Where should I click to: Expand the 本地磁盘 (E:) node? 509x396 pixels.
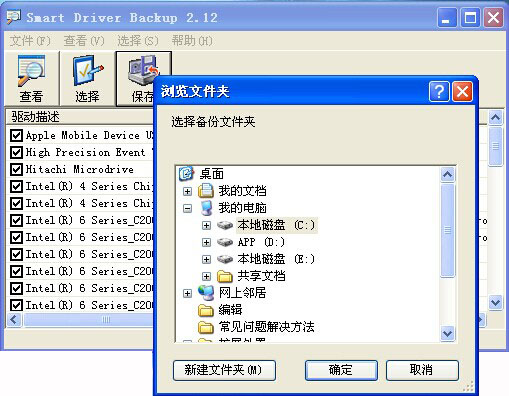pos(206,259)
